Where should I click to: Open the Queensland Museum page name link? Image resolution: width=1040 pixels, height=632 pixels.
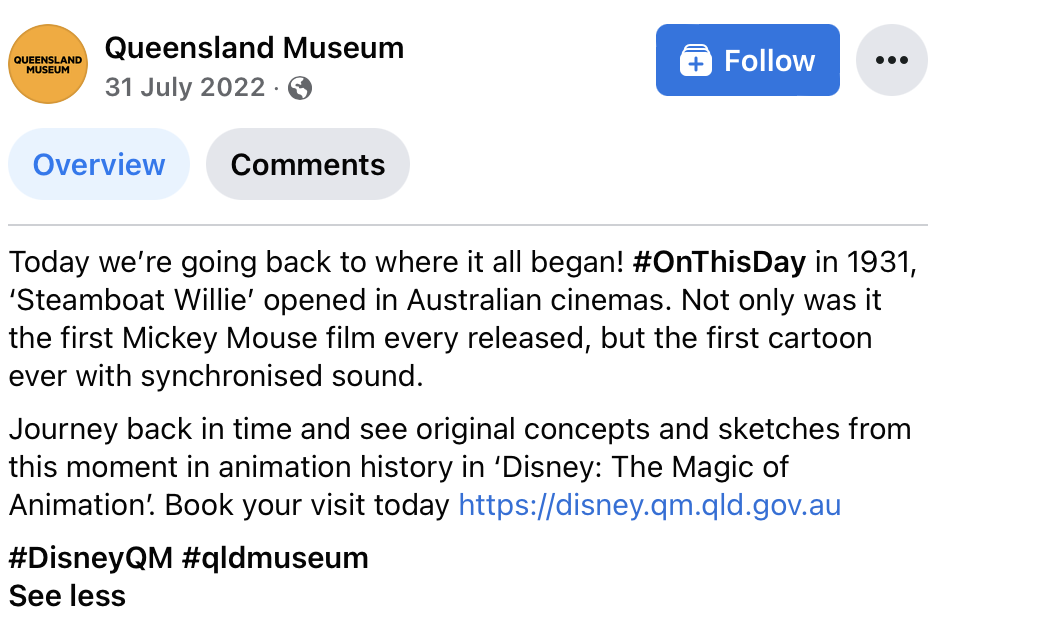click(254, 47)
